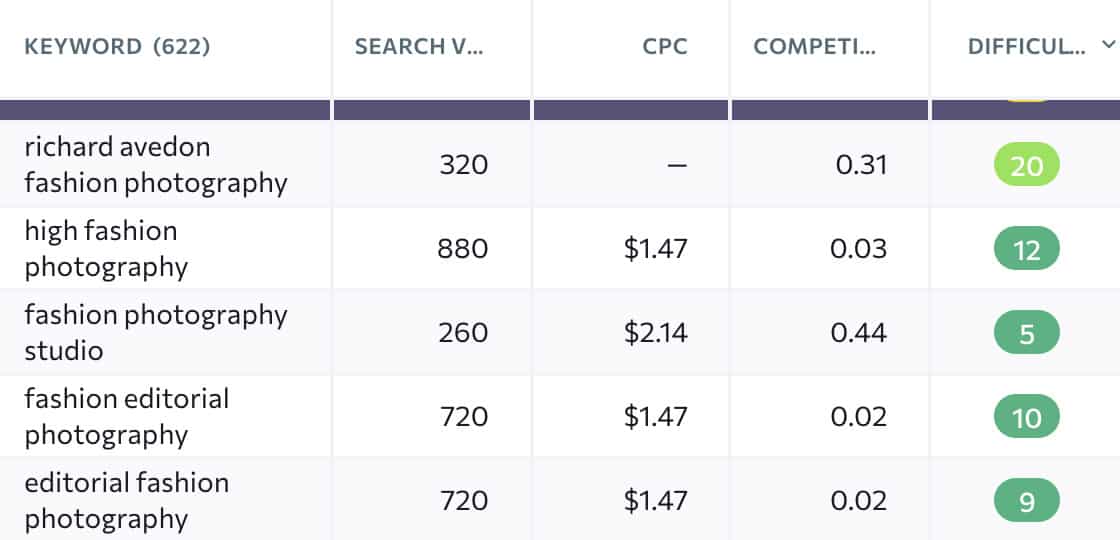
Task: Click the difficulty badge showing 10
Action: coord(1026,418)
